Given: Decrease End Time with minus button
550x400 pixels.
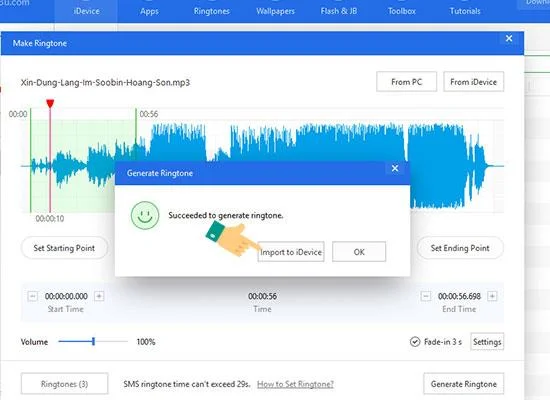Looking at the screenshot, I should [x=425, y=296].
